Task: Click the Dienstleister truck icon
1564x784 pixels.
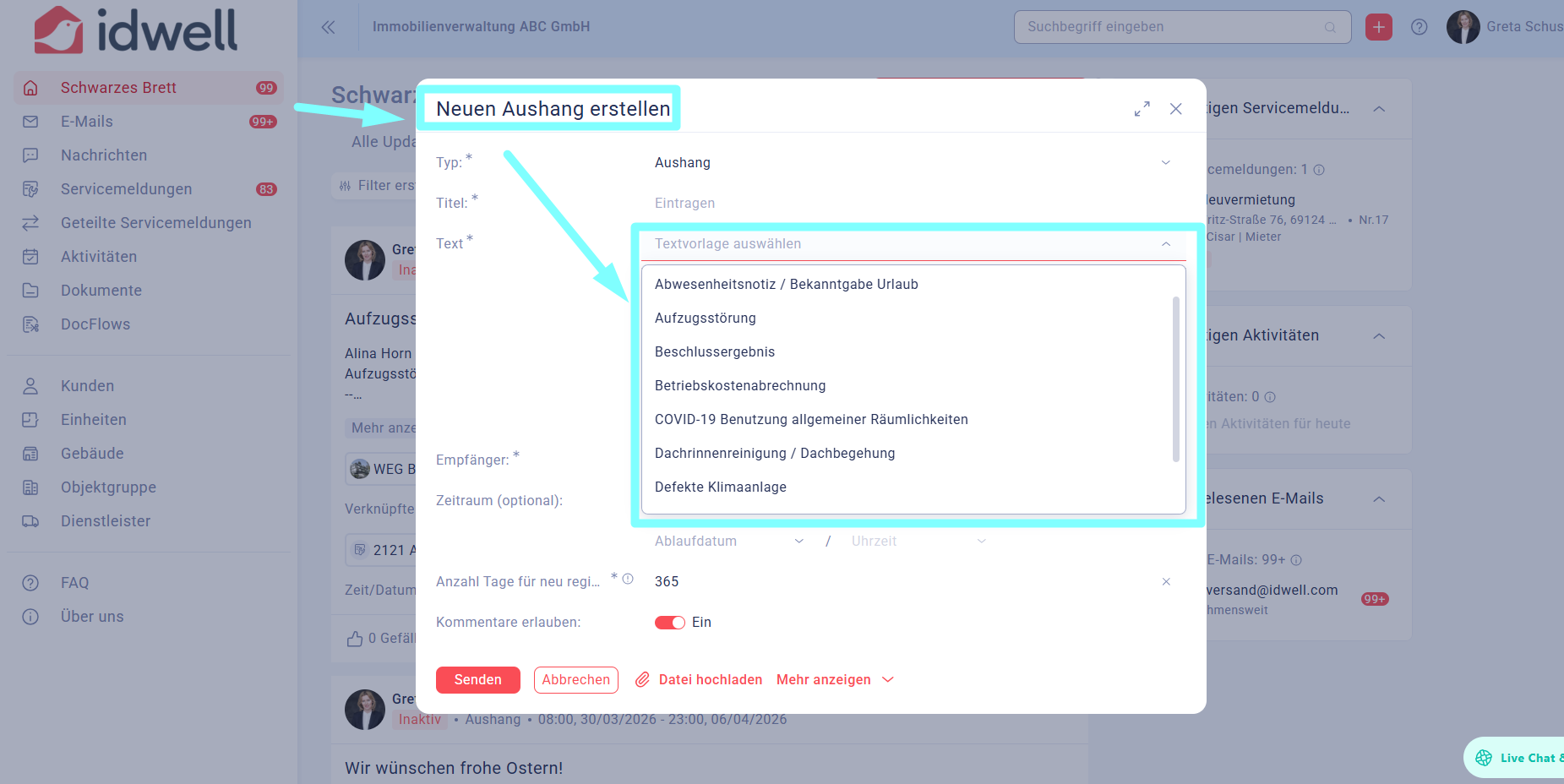Action: pos(30,521)
